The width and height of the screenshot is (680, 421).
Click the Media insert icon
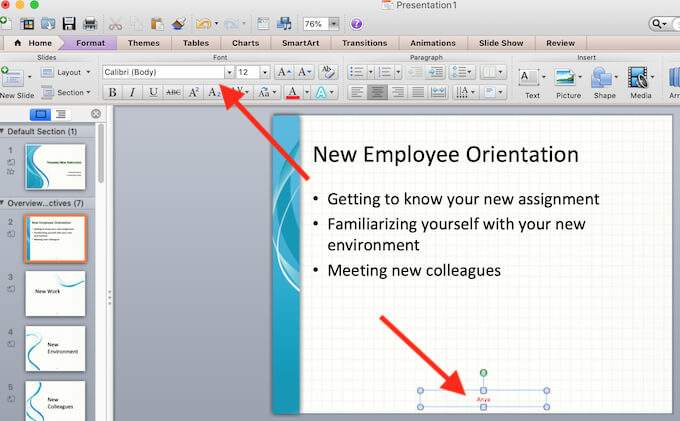pyautogui.click(x=640, y=83)
